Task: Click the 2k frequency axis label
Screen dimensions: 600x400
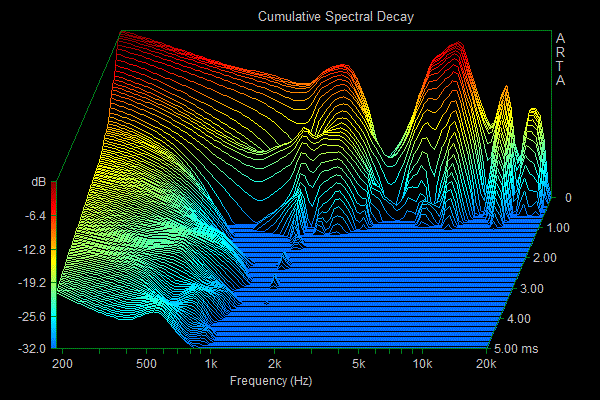Action: (274, 364)
